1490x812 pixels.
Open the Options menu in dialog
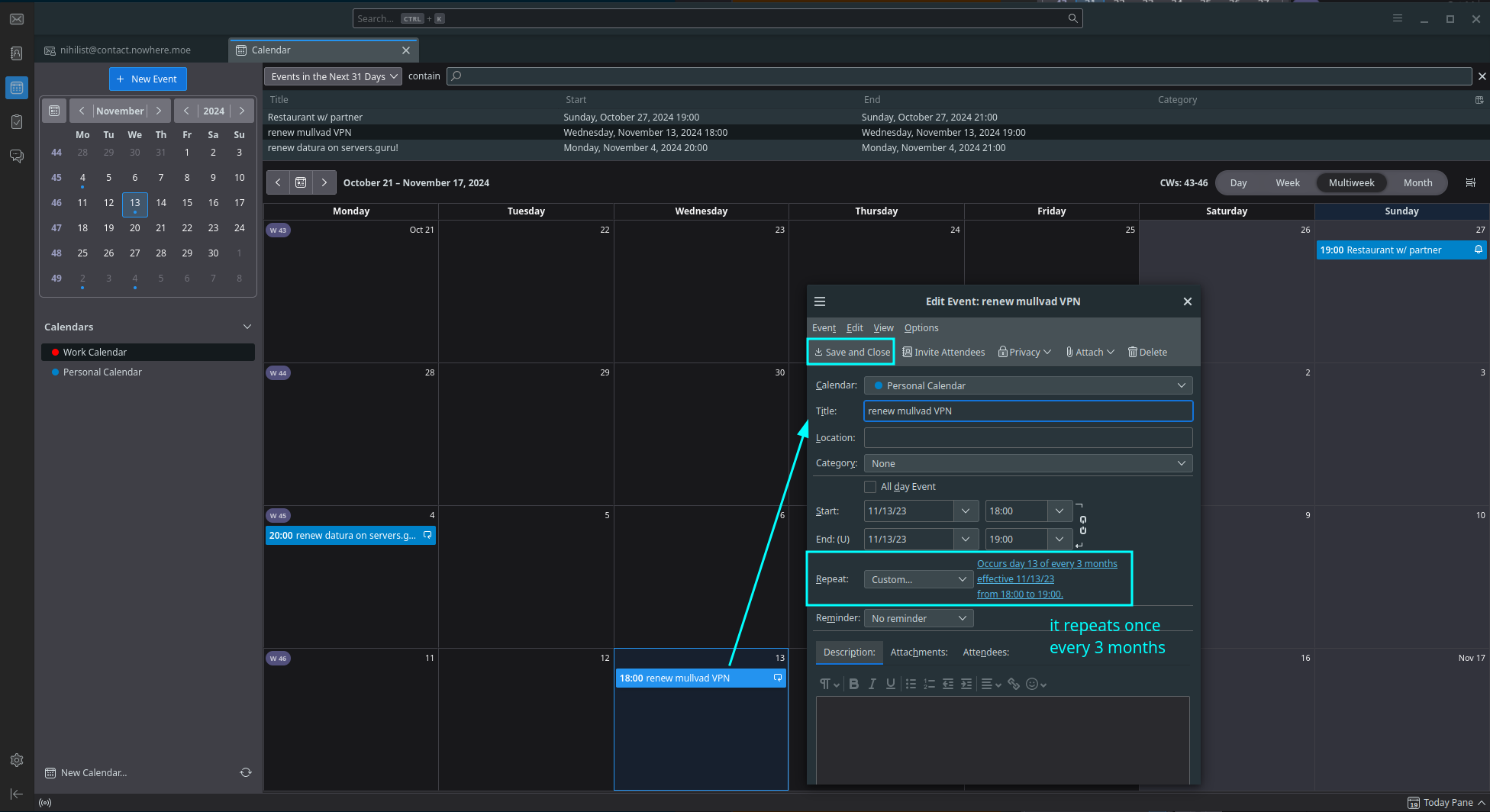pyautogui.click(x=921, y=327)
